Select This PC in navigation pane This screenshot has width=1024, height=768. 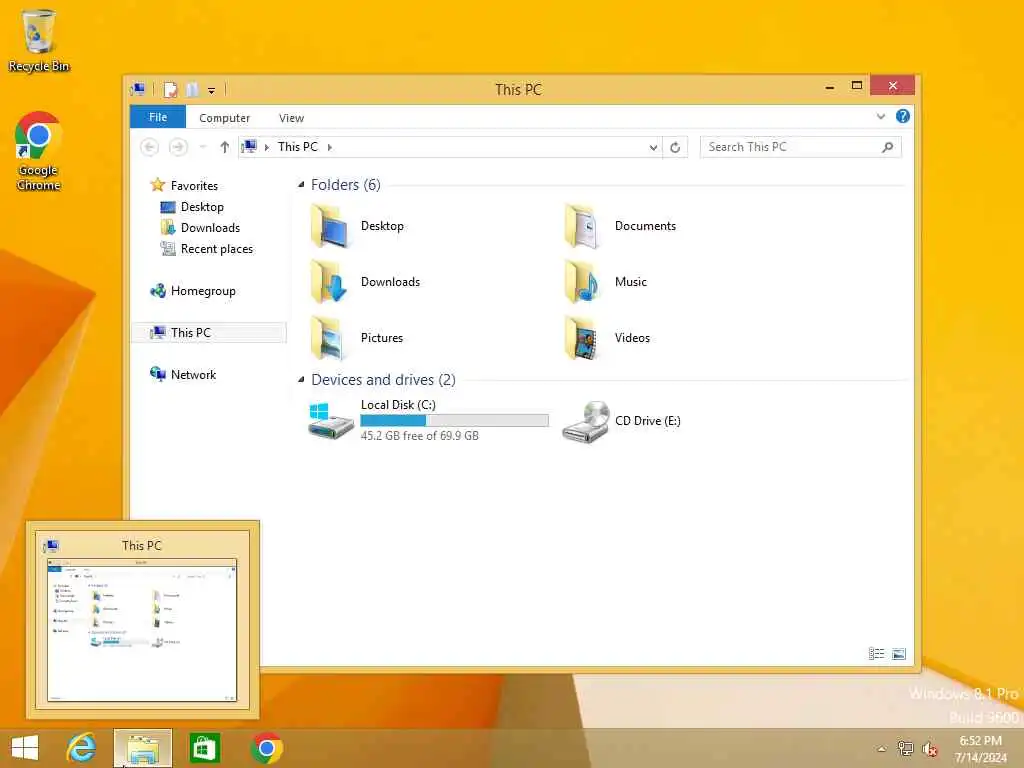(x=209, y=332)
